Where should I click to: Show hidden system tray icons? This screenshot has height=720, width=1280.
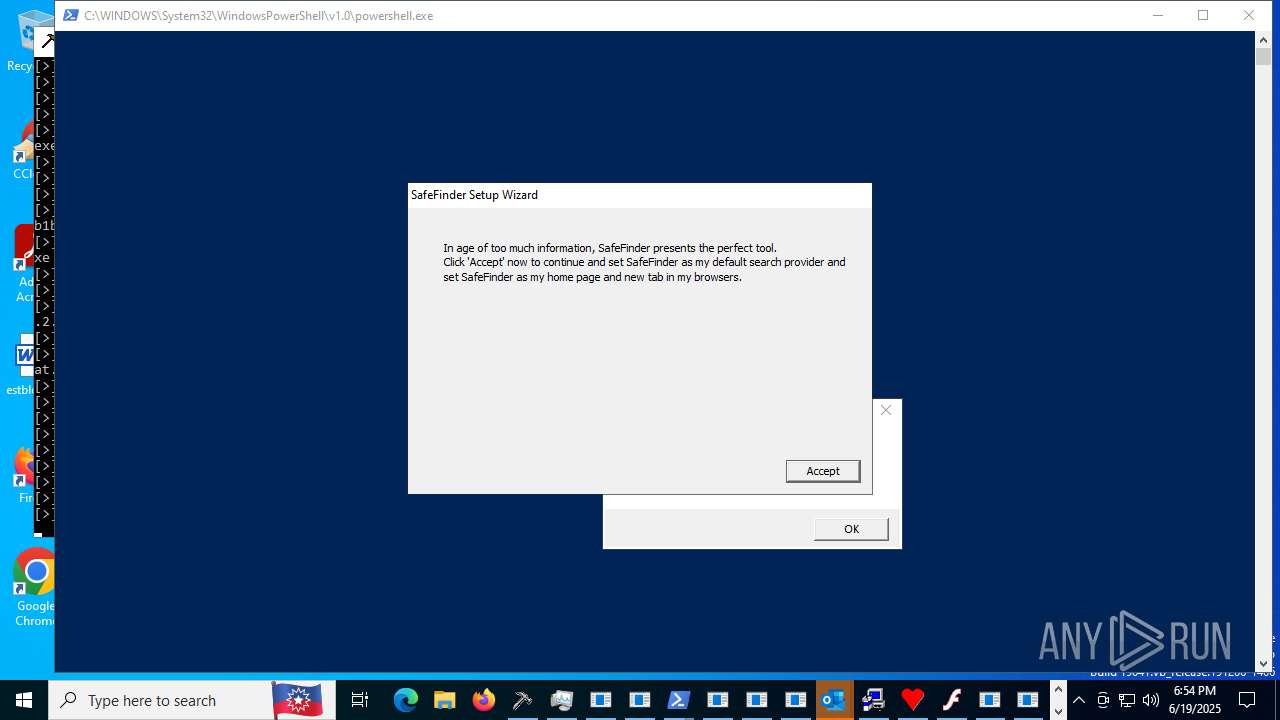coord(1079,700)
